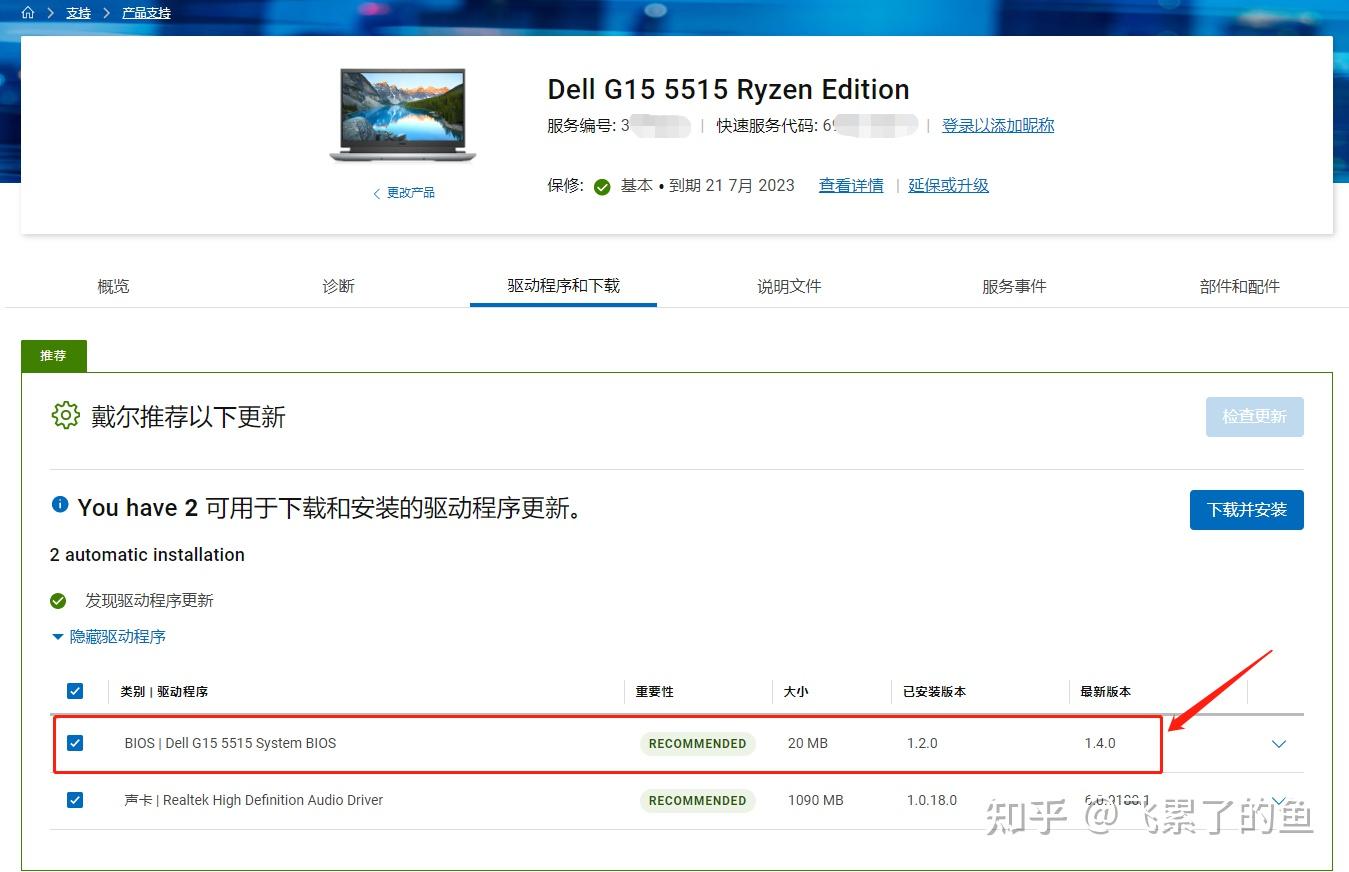The height and width of the screenshot is (872, 1349).
Task: Expand details of the BIOS update row
Action: (1278, 743)
